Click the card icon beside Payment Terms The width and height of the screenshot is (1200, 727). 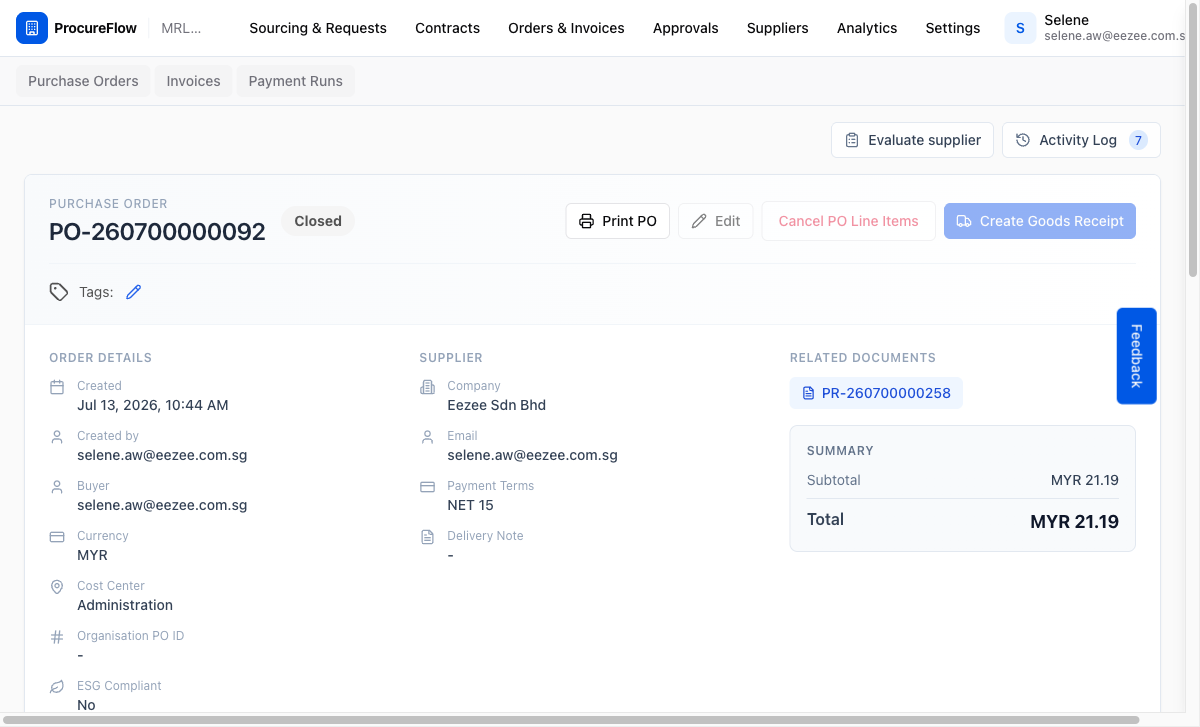(x=427, y=486)
